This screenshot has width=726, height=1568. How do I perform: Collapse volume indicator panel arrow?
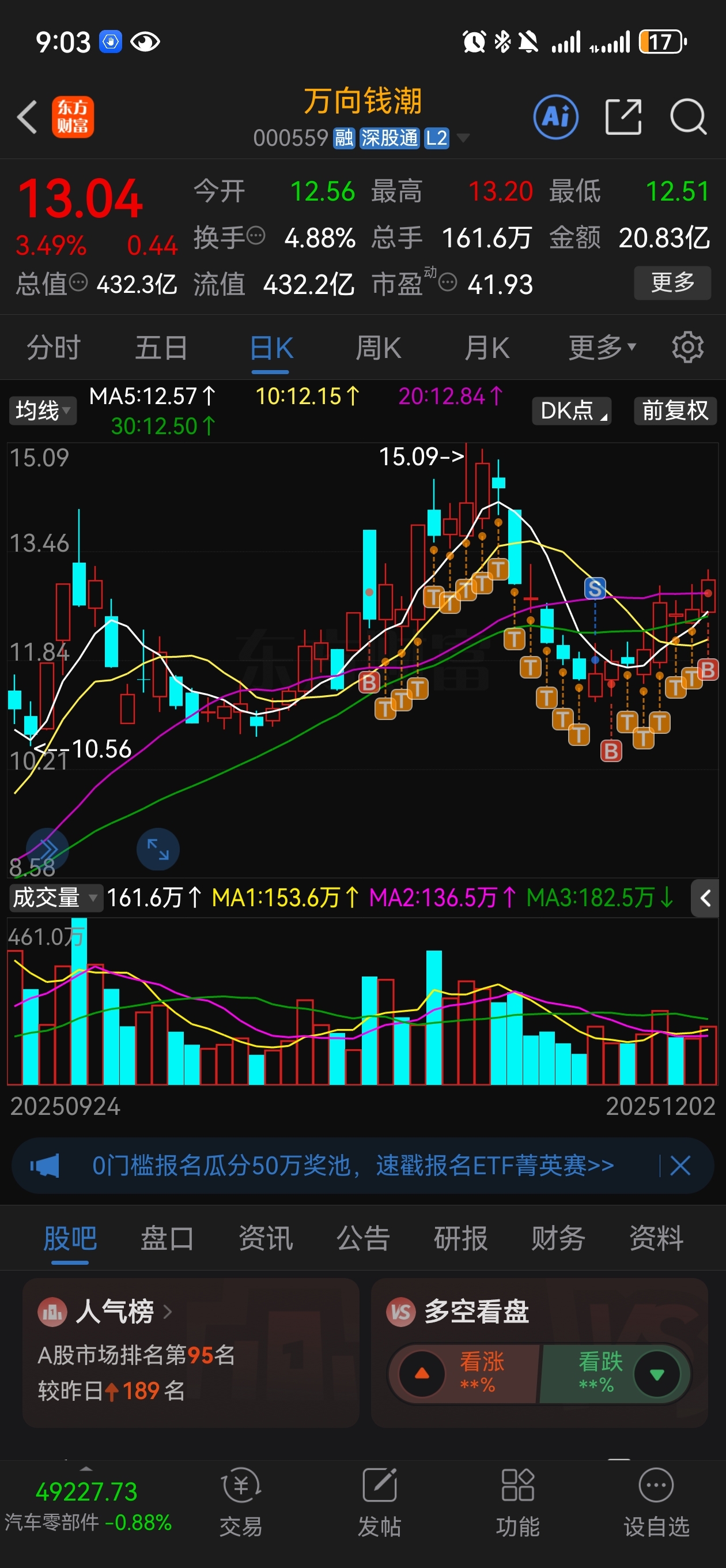click(x=705, y=898)
